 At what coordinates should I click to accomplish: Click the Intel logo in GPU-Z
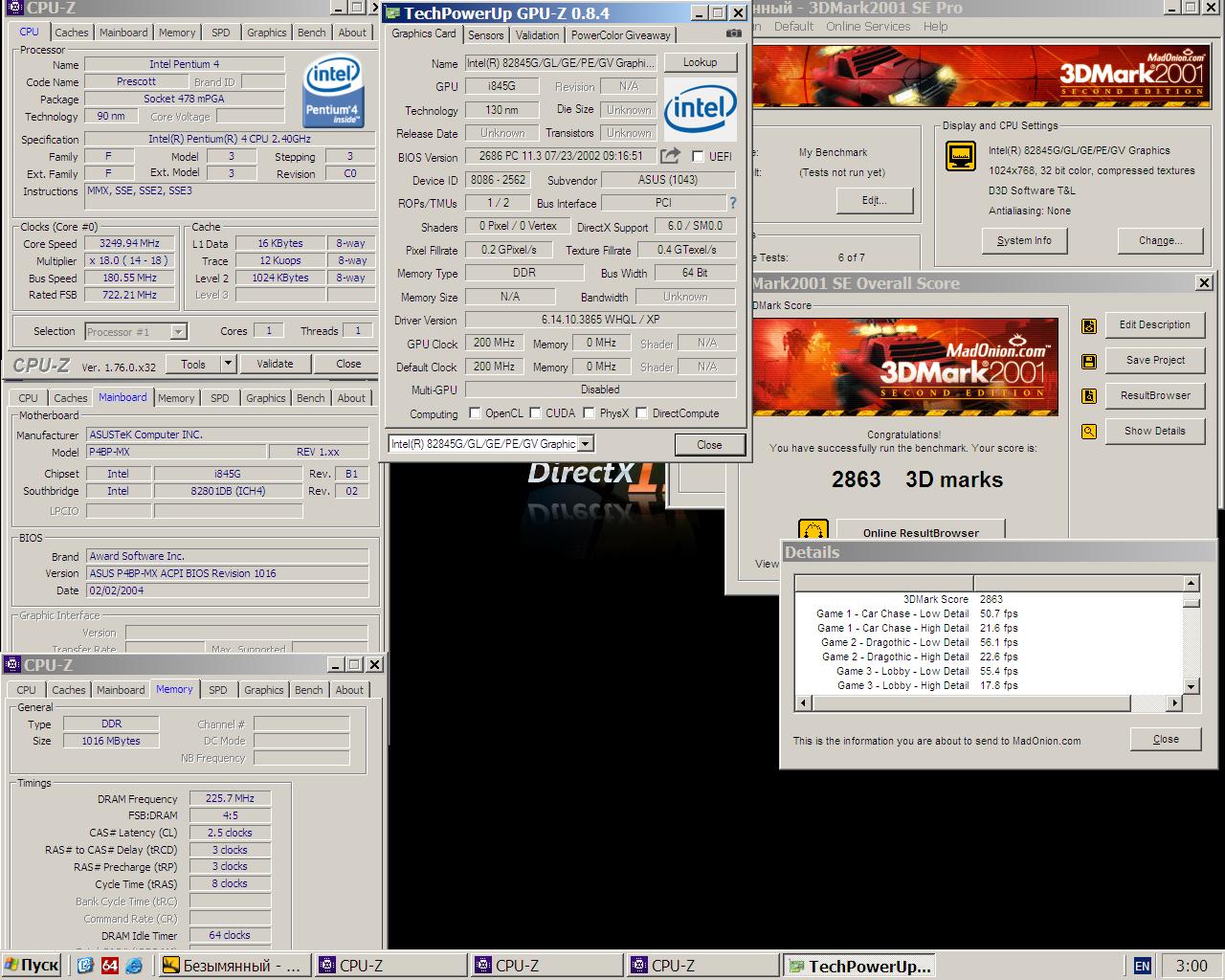[701, 108]
